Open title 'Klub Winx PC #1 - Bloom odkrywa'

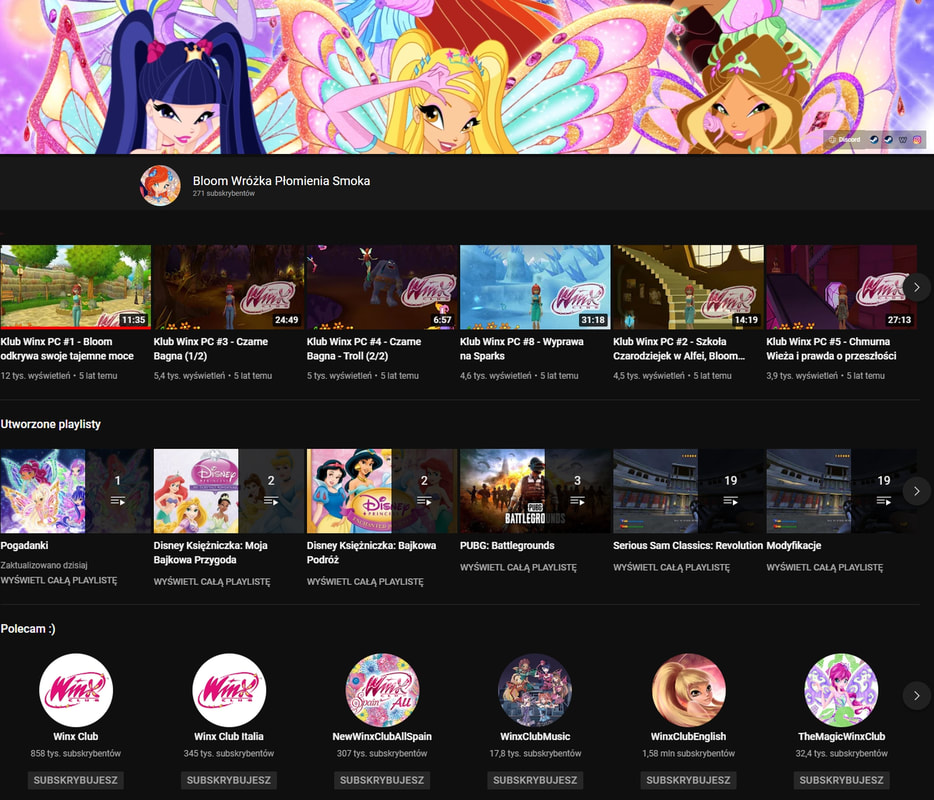(x=67, y=348)
